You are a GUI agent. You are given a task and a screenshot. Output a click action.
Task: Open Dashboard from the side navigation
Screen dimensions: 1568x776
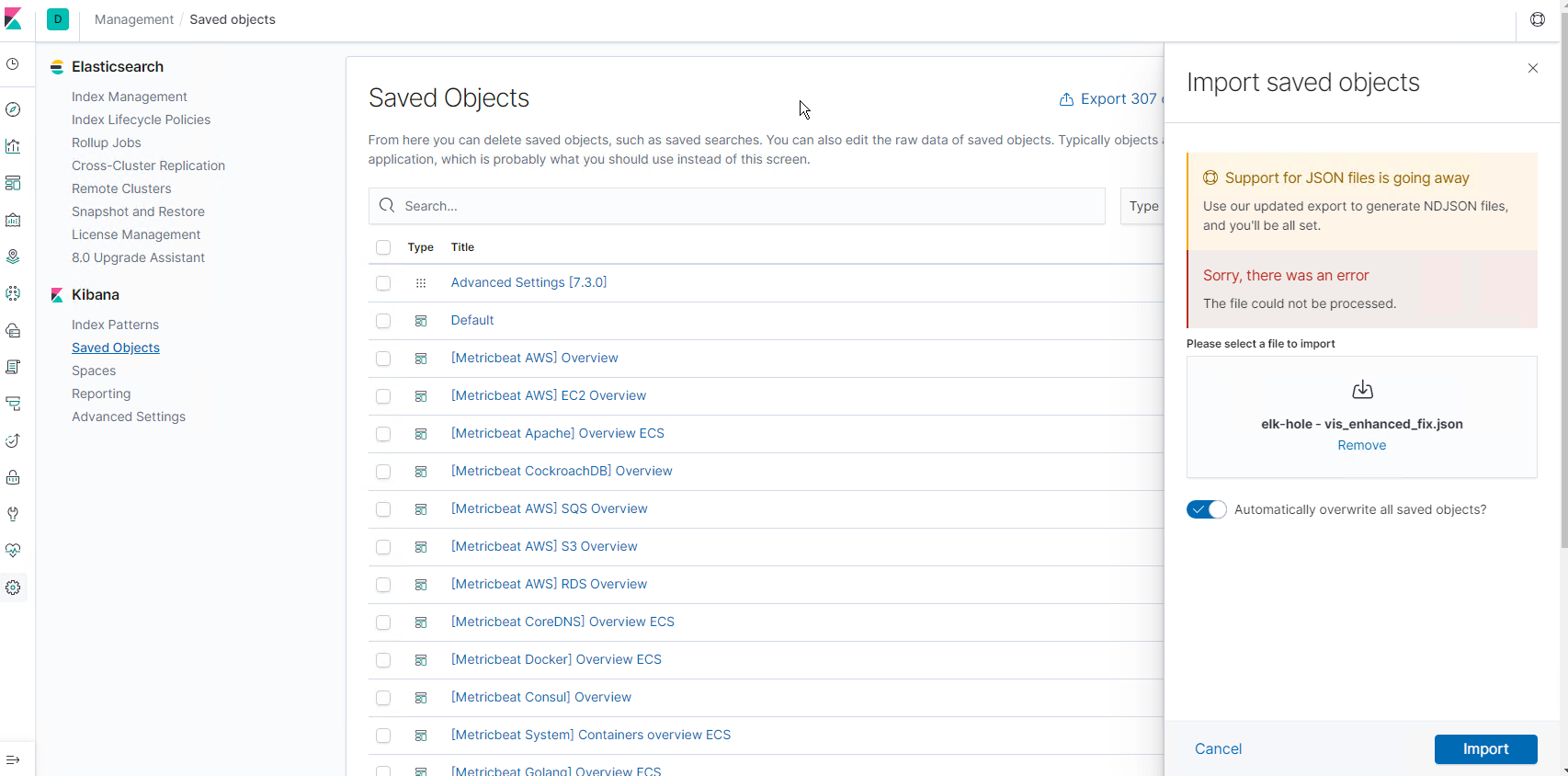coord(13,183)
